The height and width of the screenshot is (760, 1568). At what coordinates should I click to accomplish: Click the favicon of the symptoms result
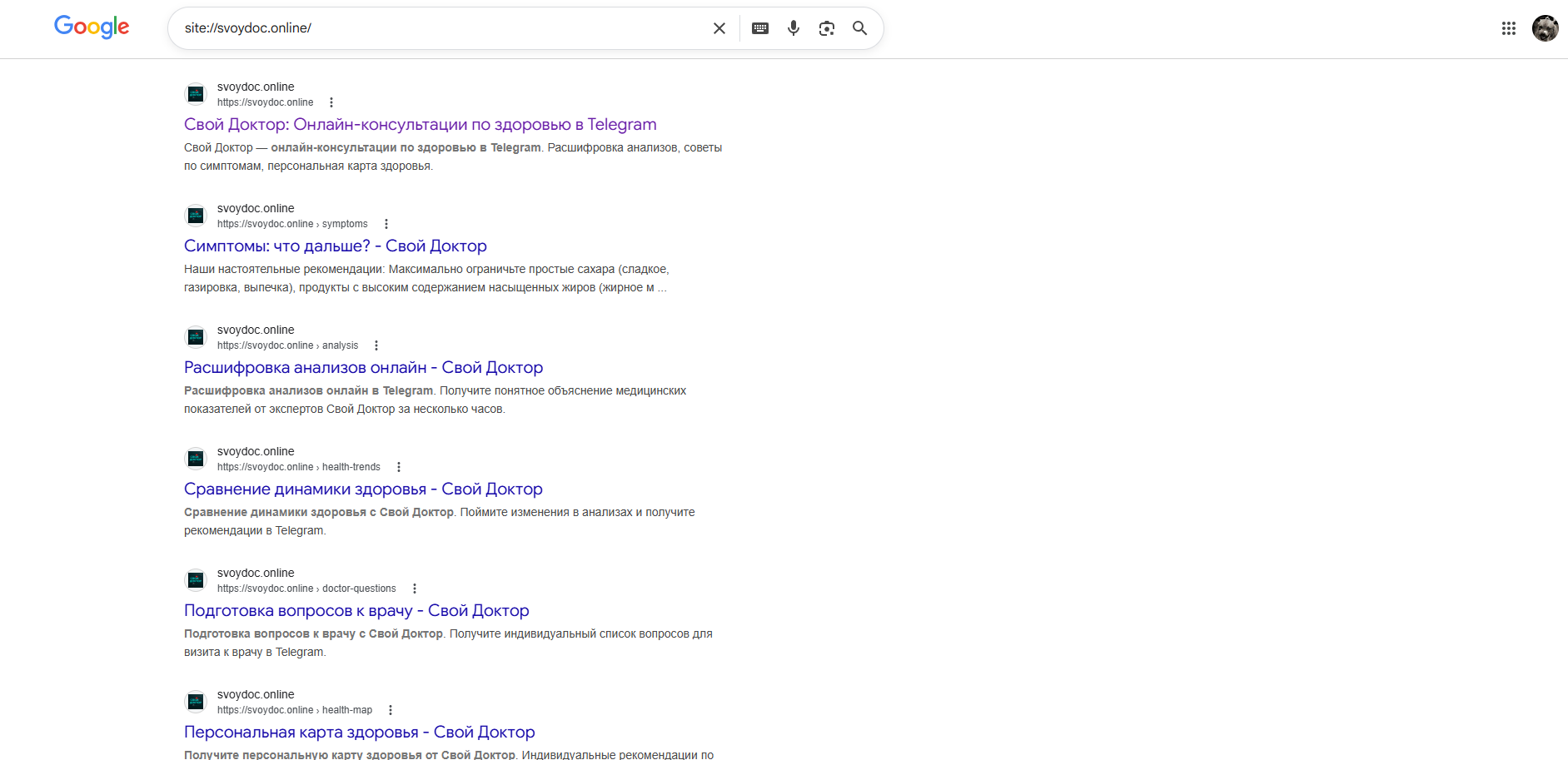pos(196,216)
